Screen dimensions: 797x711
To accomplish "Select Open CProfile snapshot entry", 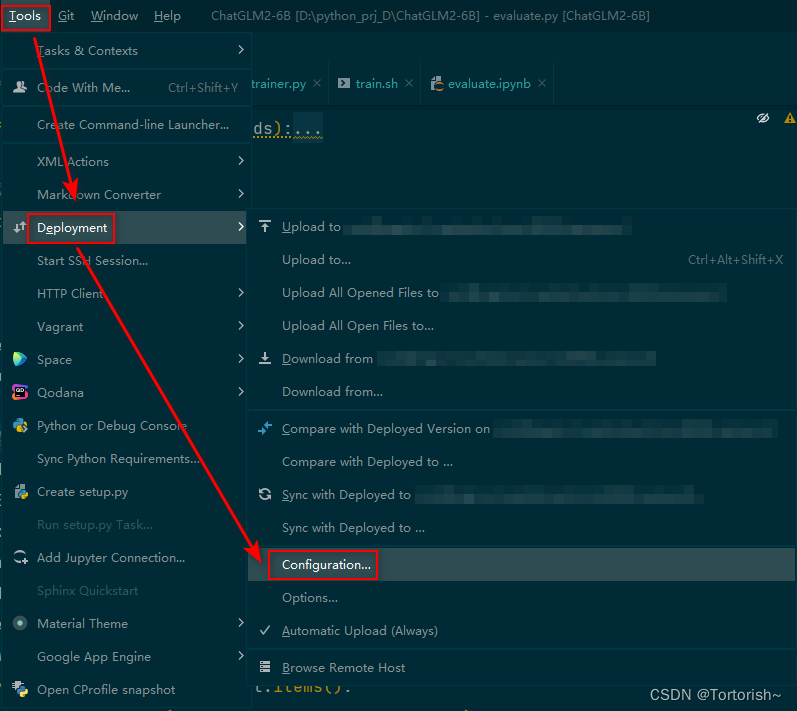I will point(126,689).
